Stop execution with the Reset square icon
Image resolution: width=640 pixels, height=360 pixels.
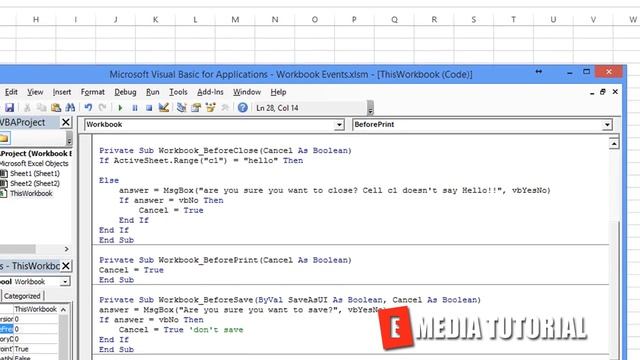pos(149,108)
